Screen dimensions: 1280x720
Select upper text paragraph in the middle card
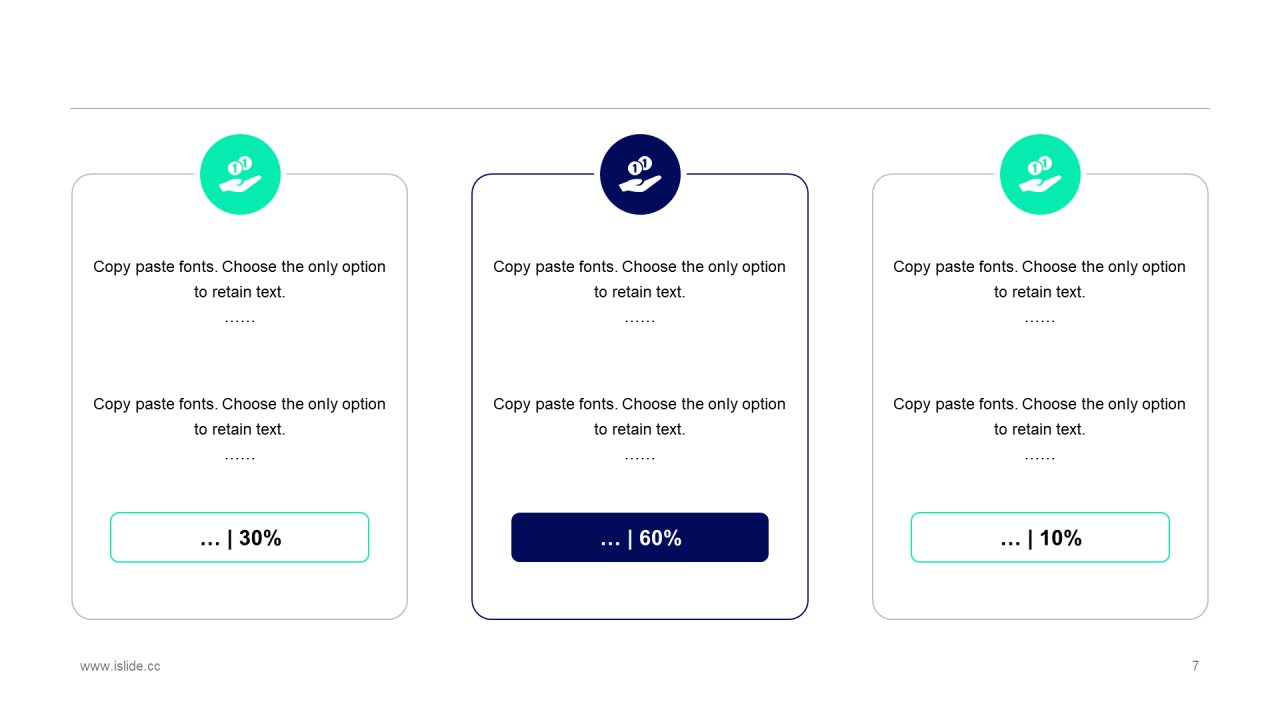point(640,279)
